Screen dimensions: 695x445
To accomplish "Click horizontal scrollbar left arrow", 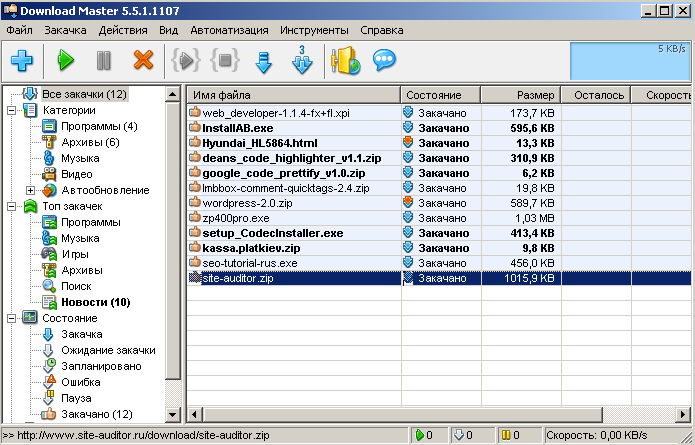I will click(194, 415).
